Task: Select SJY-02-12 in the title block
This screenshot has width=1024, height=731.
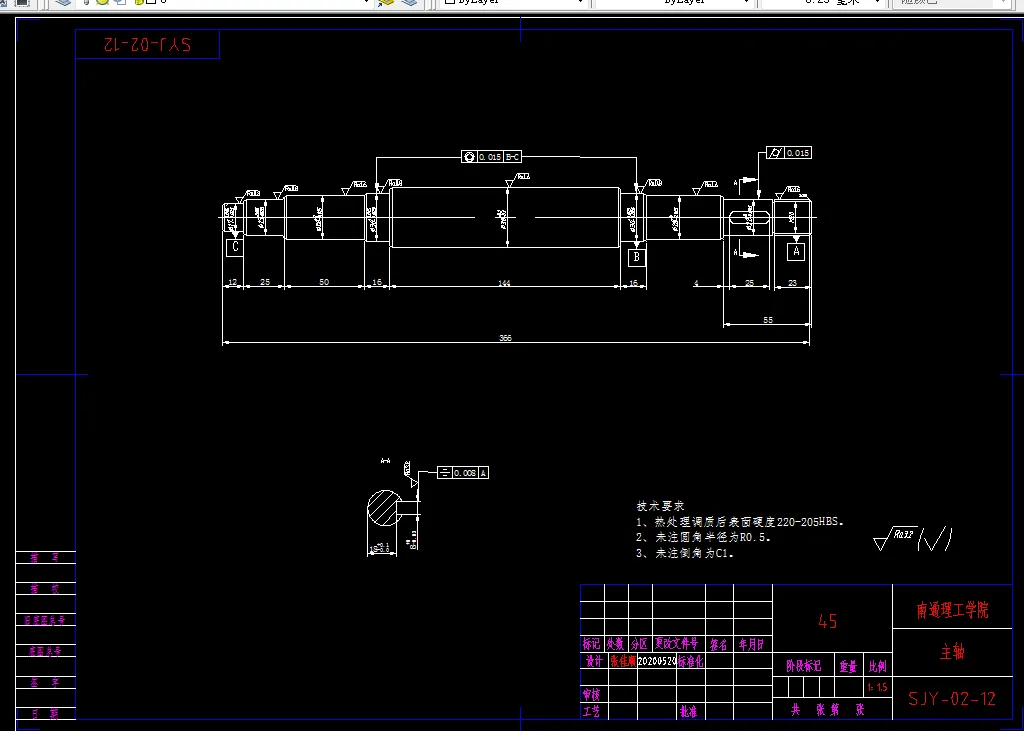Action: pos(952,699)
